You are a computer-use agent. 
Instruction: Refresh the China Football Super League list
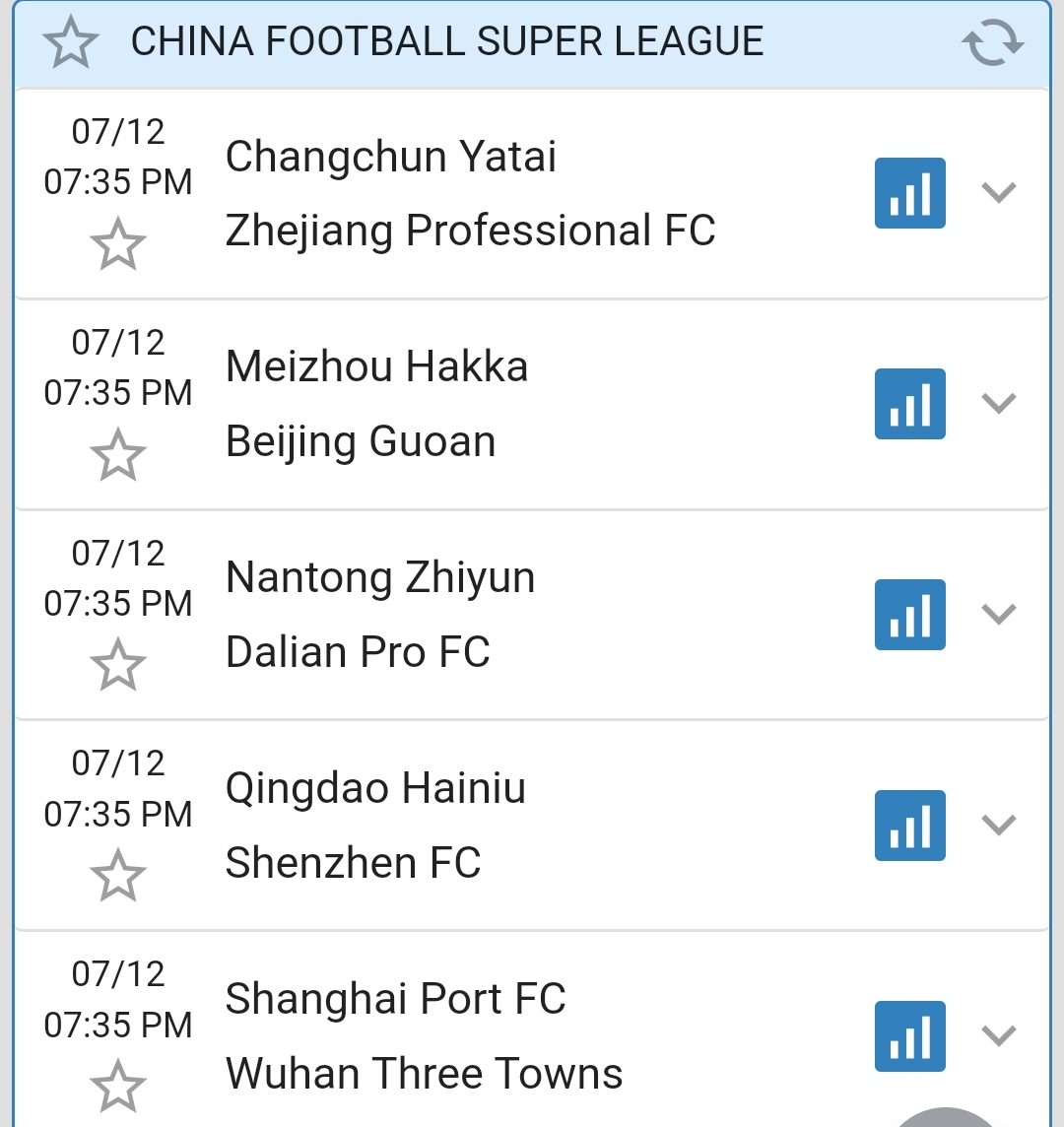pos(992,43)
